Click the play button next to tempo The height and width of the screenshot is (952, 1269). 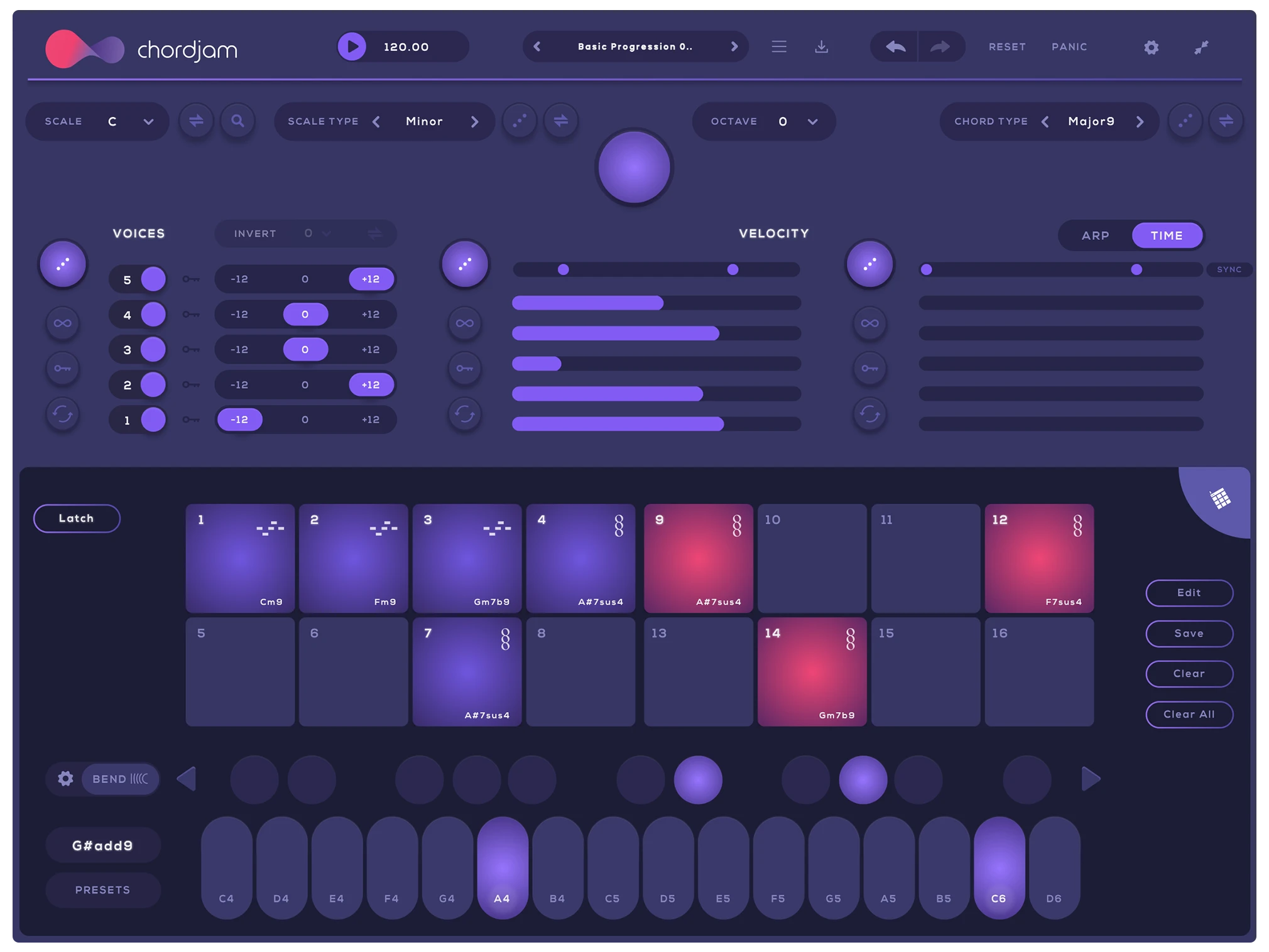point(352,46)
